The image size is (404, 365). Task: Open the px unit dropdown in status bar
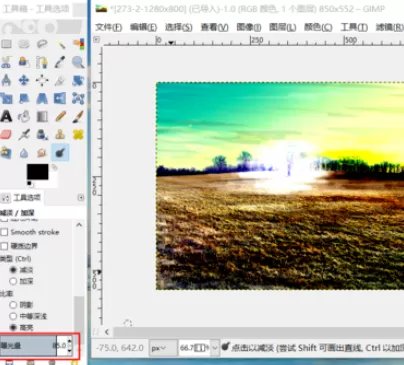[163, 348]
